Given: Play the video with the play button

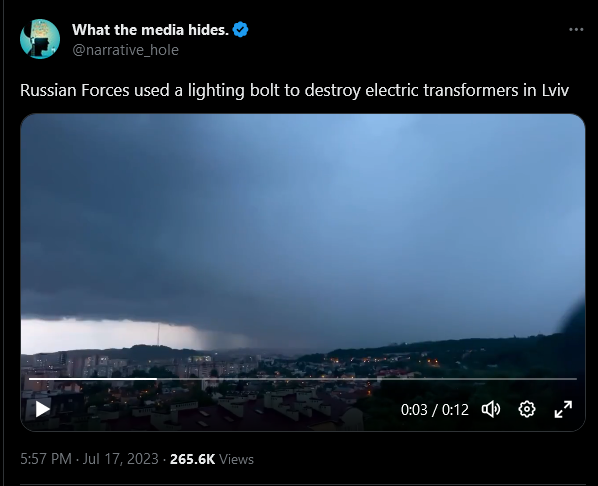Looking at the screenshot, I should pos(42,409).
